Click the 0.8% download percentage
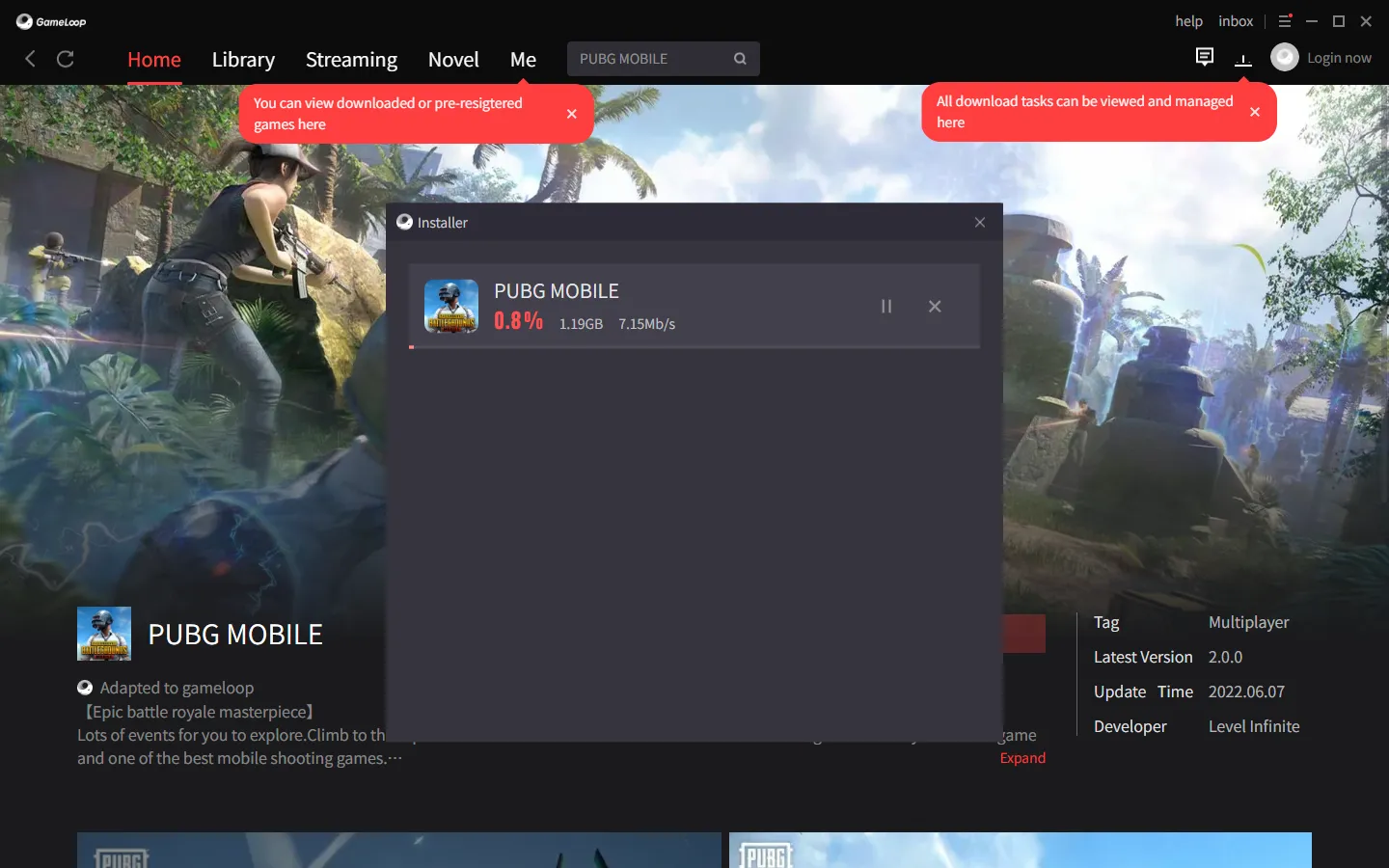 tap(518, 321)
